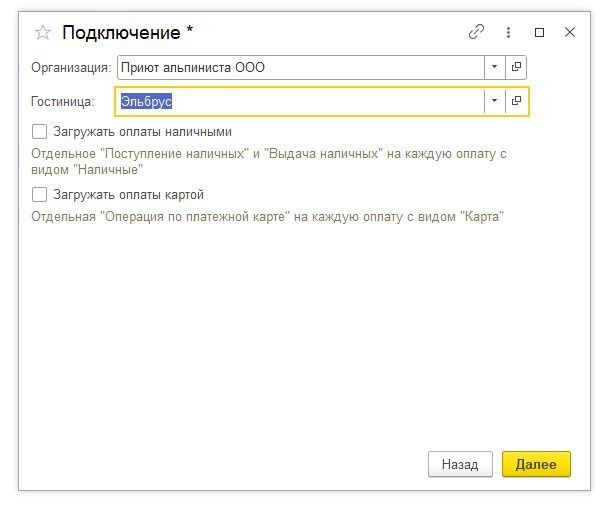Click the Операция по платежной карте description

(267, 216)
